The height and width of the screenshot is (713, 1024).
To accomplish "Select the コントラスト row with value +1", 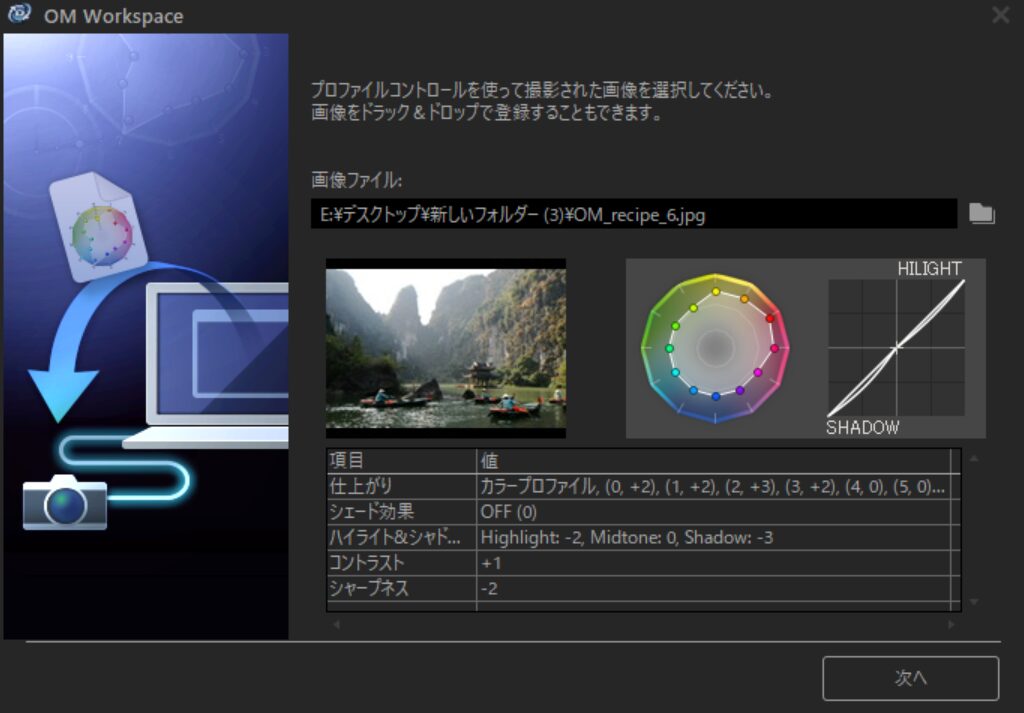I will coord(638,563).
